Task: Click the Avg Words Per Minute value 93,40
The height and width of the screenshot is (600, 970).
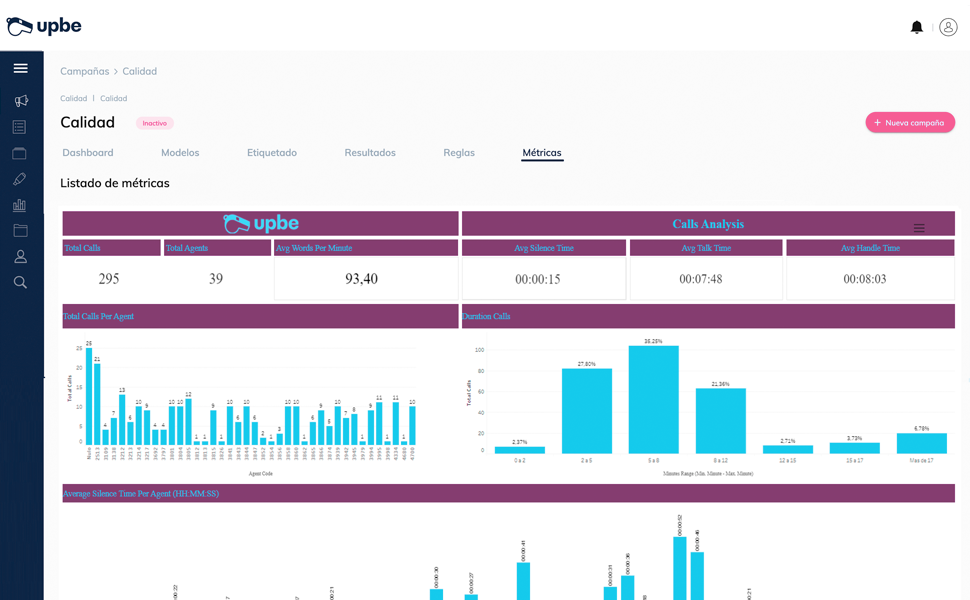Action: (361, 279)
